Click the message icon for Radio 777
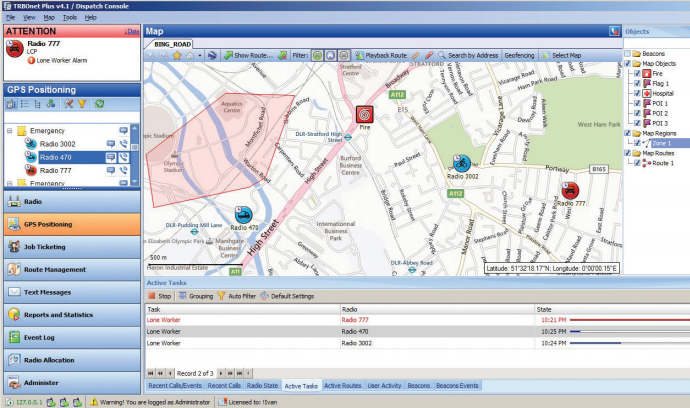Image resolution: width=690 pixels, height=408 pixels. 111,170
